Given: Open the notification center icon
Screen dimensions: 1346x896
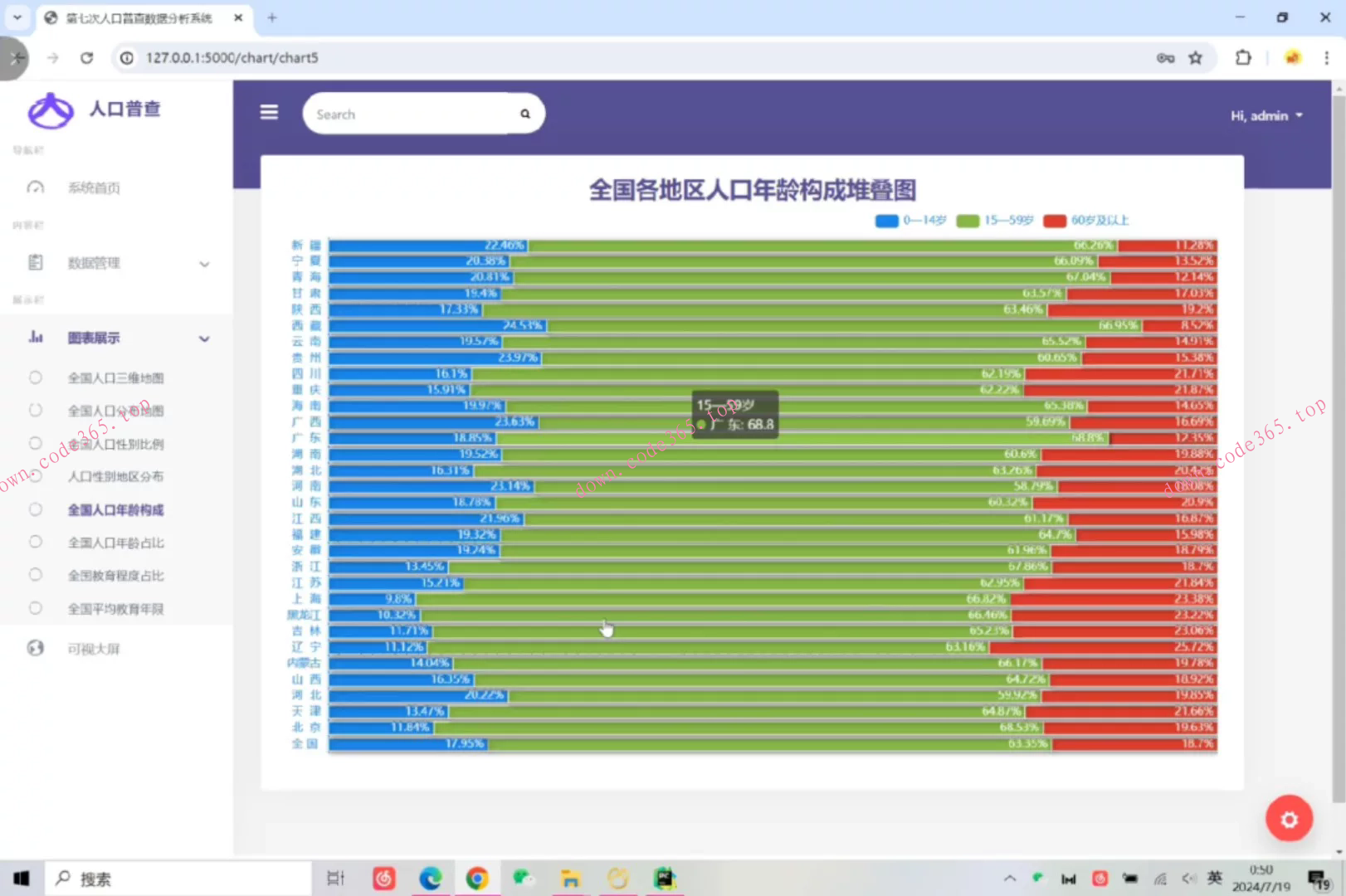Looking at the screenshot, I should click(x=1319, y=879).
